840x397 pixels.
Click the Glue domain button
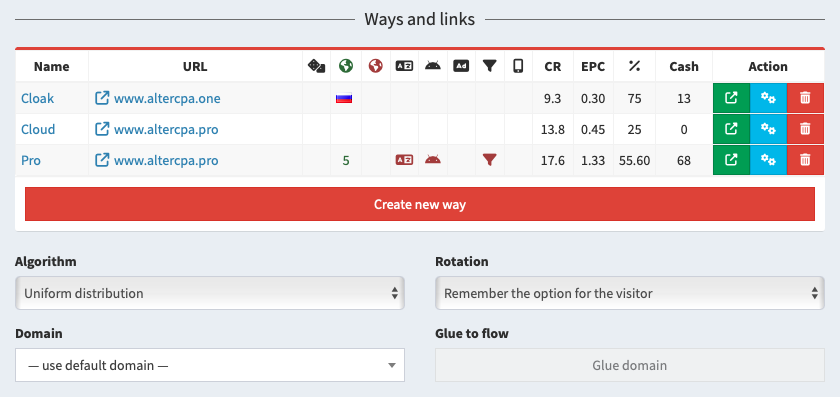629,365
